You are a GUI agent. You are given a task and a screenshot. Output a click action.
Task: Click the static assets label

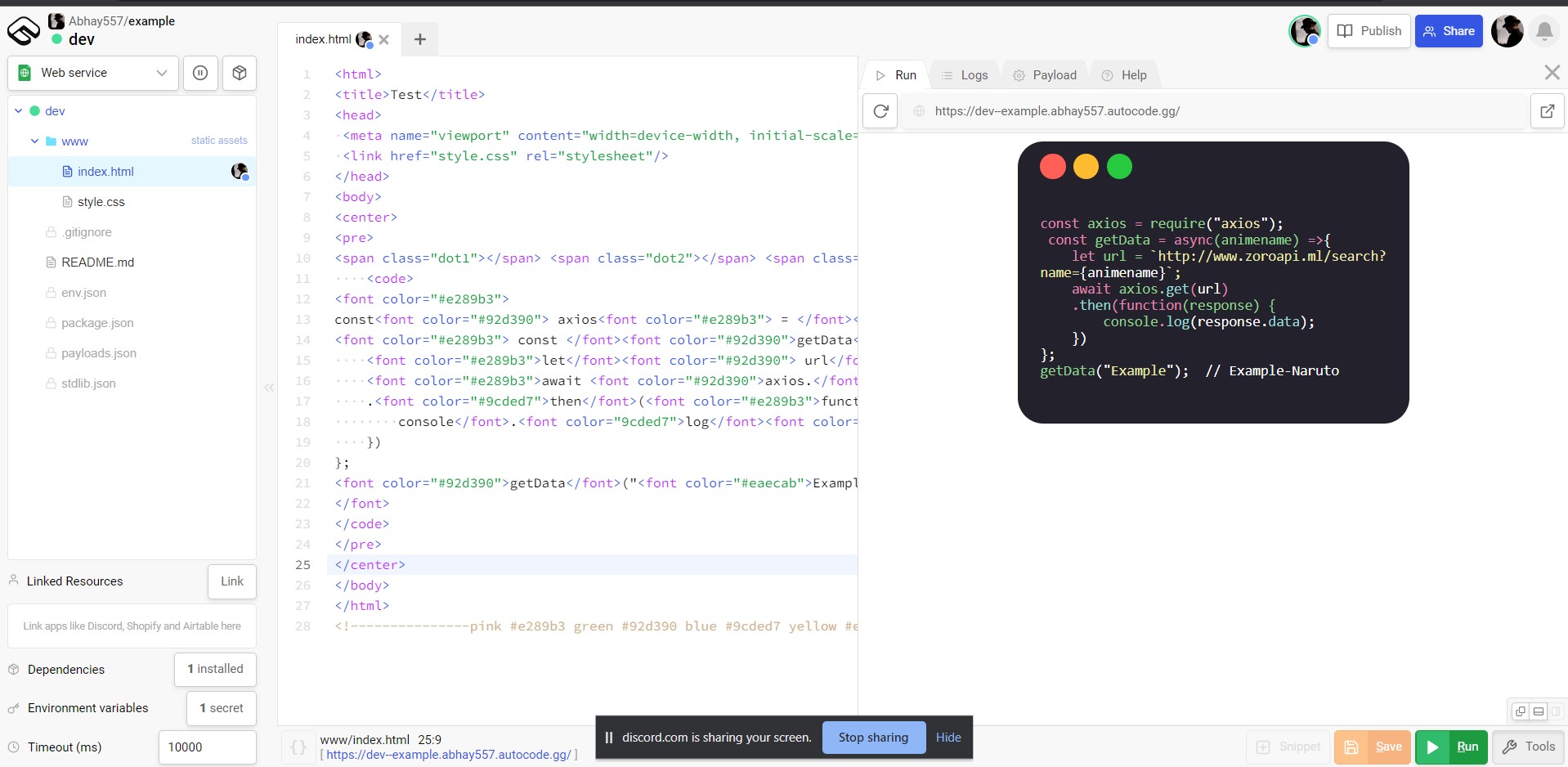[x=219, y=141]
